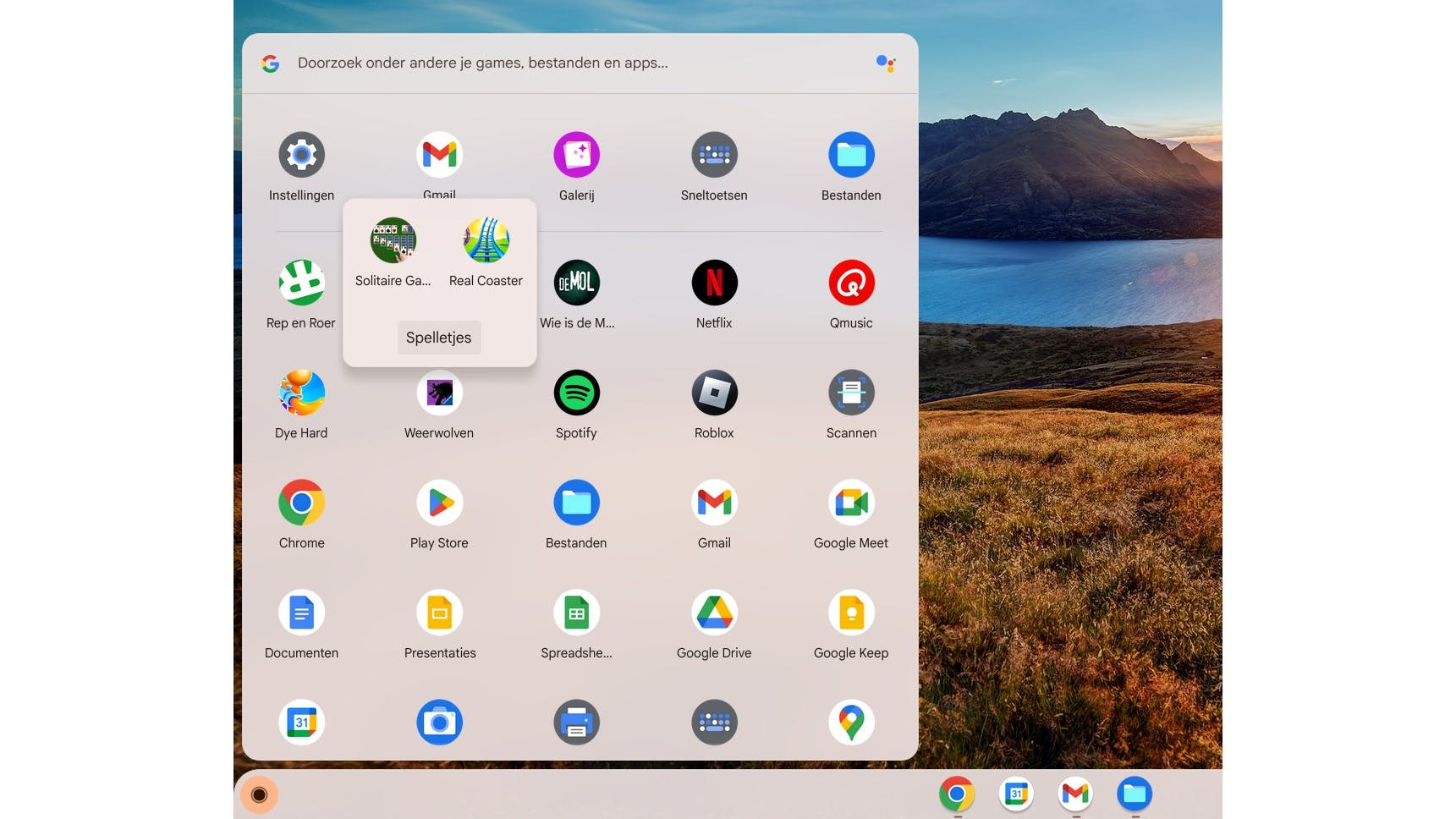Start Google Meet
1456x819 pixels.
[x=851, y=503]
